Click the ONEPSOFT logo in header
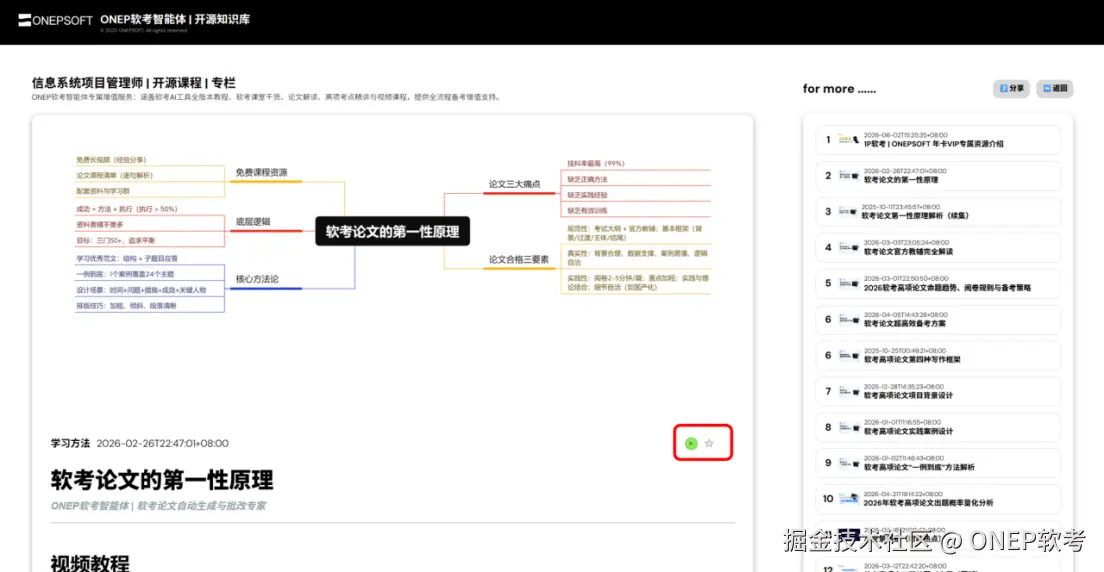 [x=56, y=20]
